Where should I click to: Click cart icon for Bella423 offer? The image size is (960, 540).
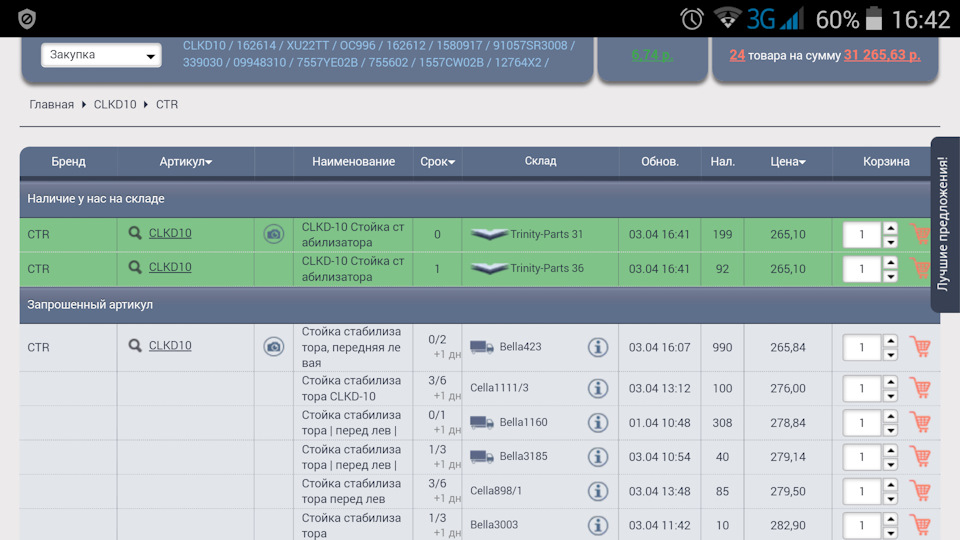(920, 347)
